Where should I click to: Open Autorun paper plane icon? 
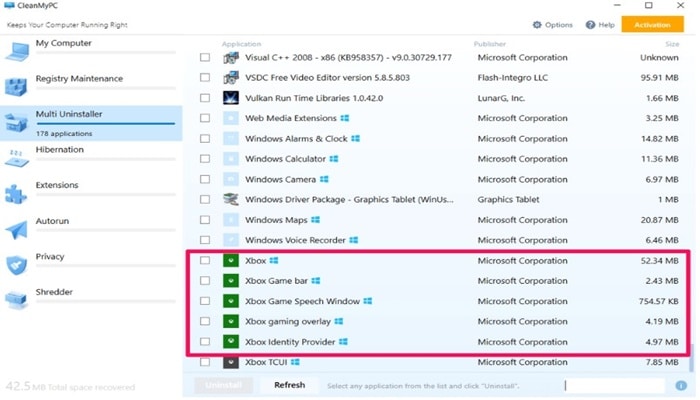(17, 229)
